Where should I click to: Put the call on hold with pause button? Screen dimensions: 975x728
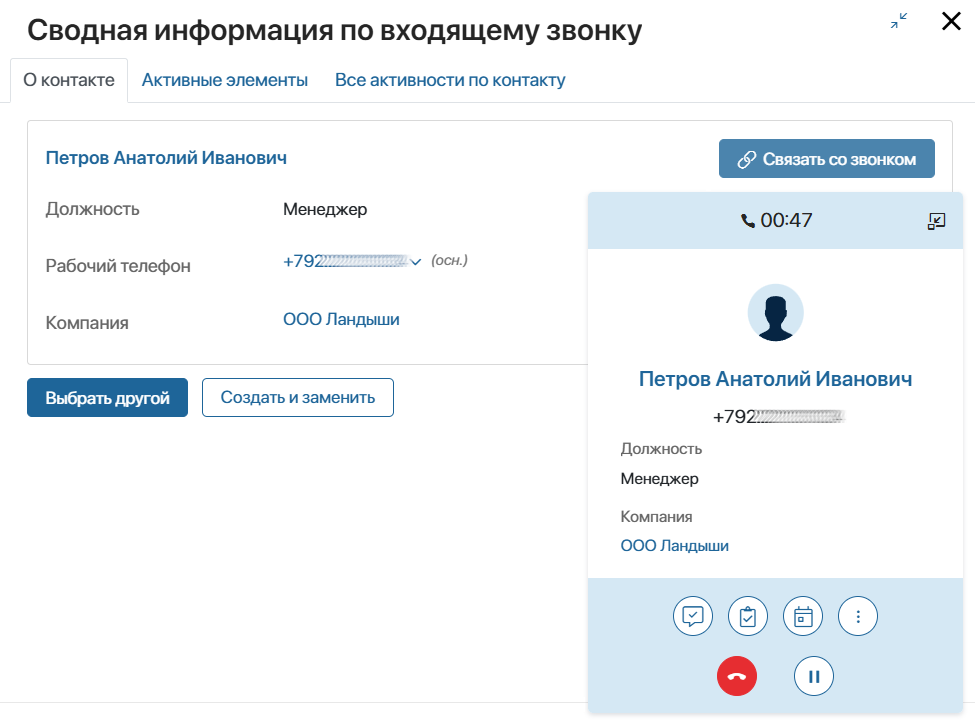pyautogui.click(x=814, y=676)
